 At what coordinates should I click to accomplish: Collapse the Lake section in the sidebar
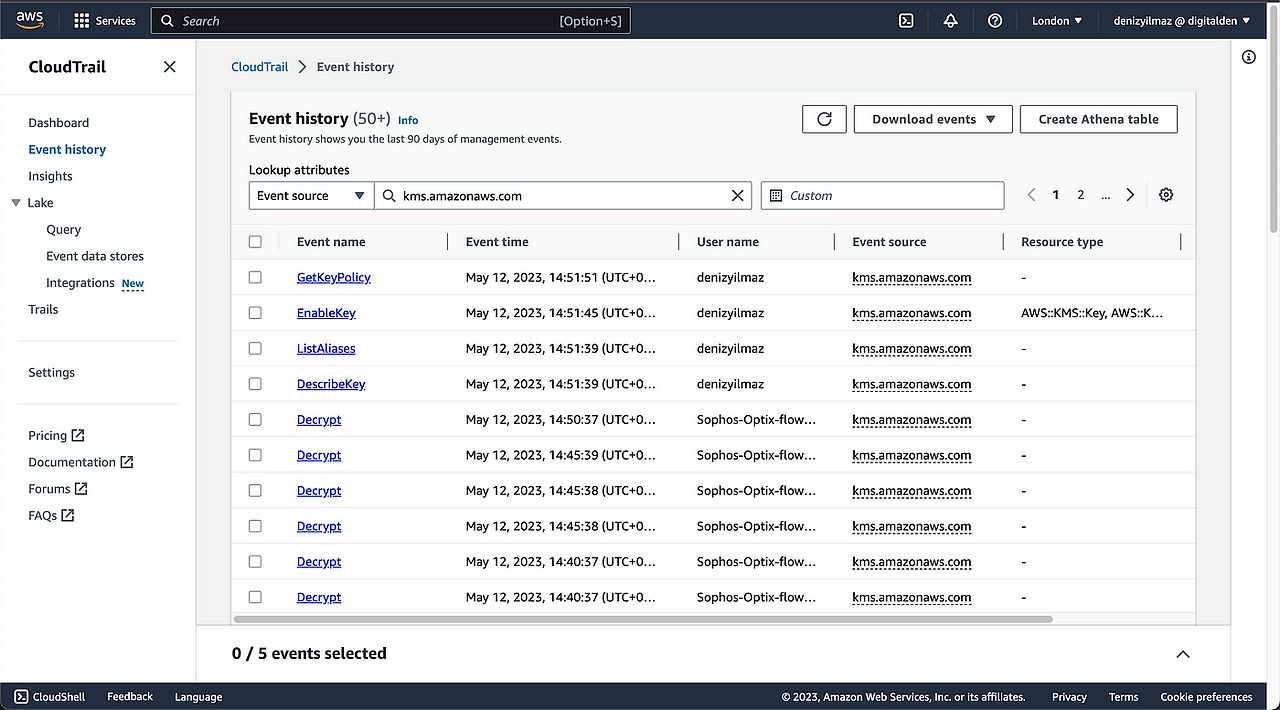16,202
